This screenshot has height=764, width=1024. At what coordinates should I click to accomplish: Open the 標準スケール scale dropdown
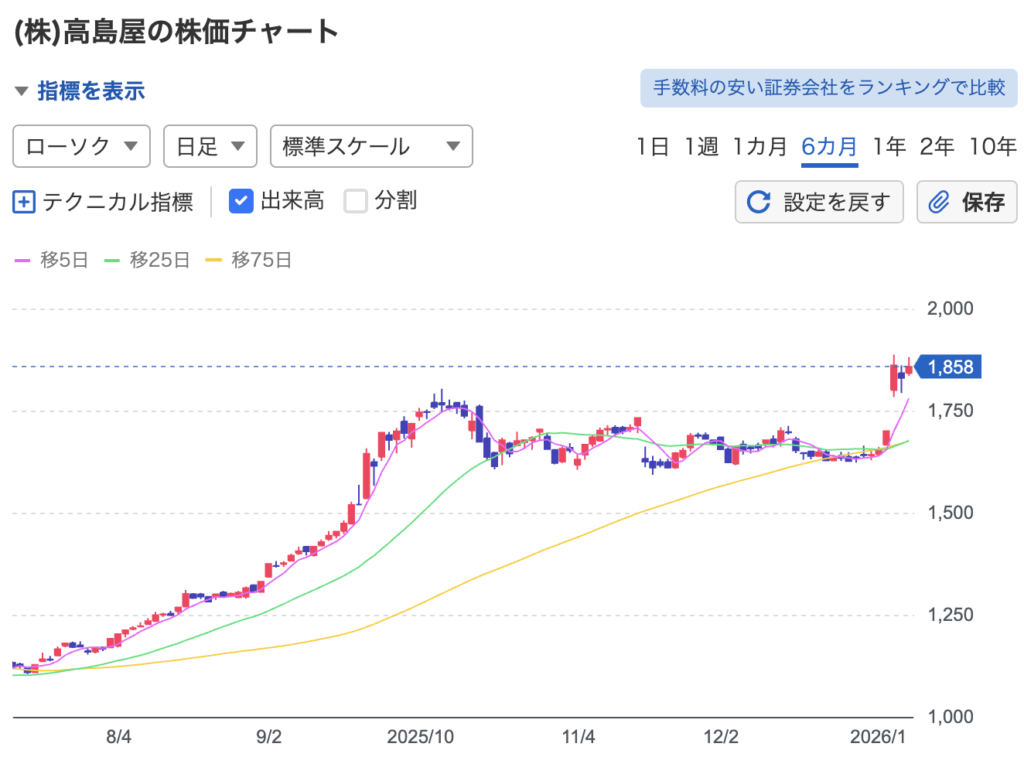click(371, 146)
